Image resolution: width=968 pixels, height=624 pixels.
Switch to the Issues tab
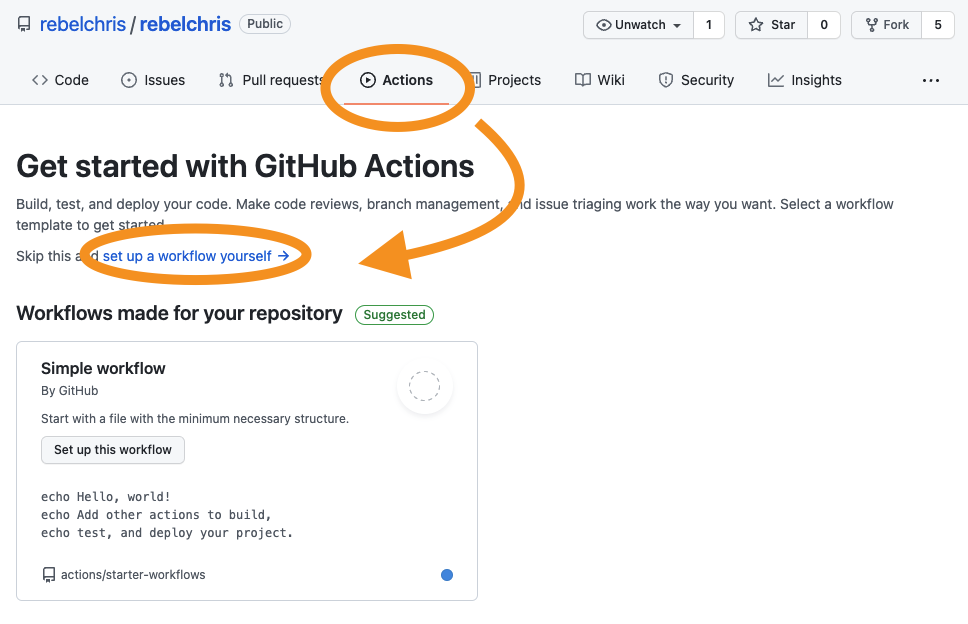[153, 80]
